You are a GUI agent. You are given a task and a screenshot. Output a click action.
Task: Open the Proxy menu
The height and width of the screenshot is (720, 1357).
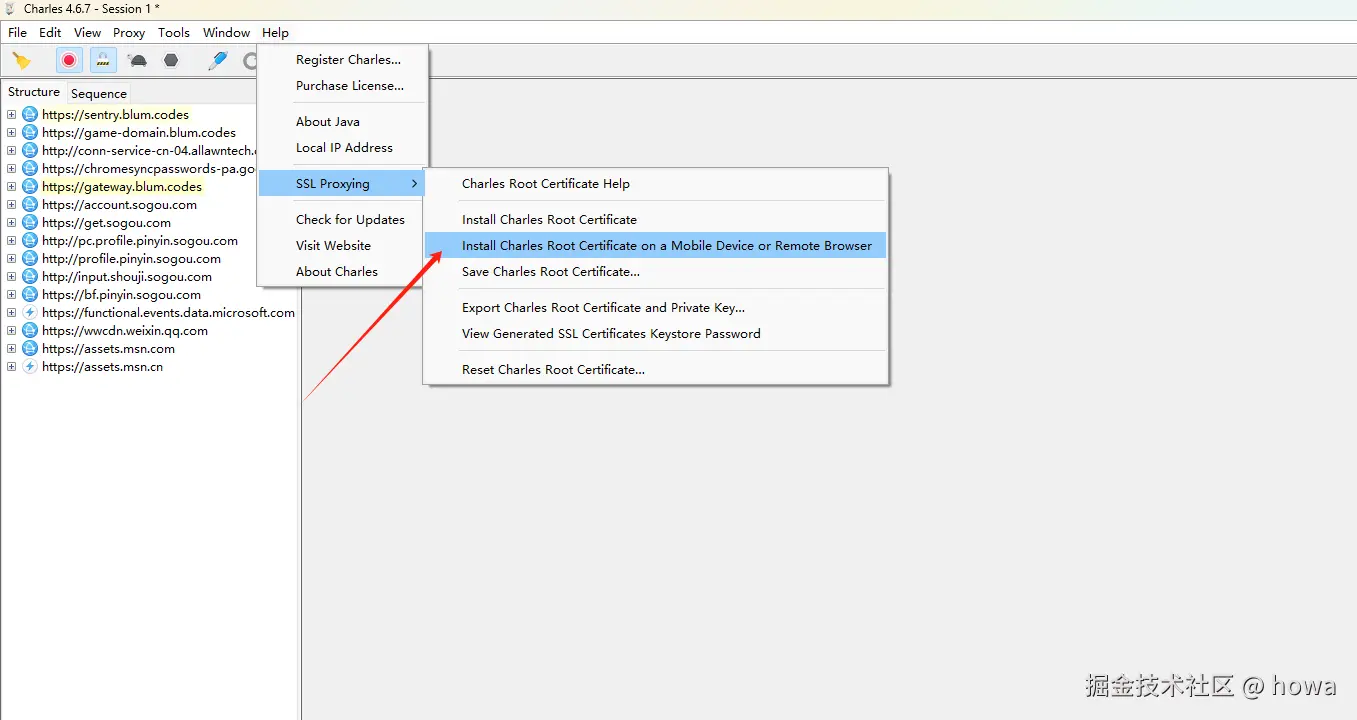(129, 32)
